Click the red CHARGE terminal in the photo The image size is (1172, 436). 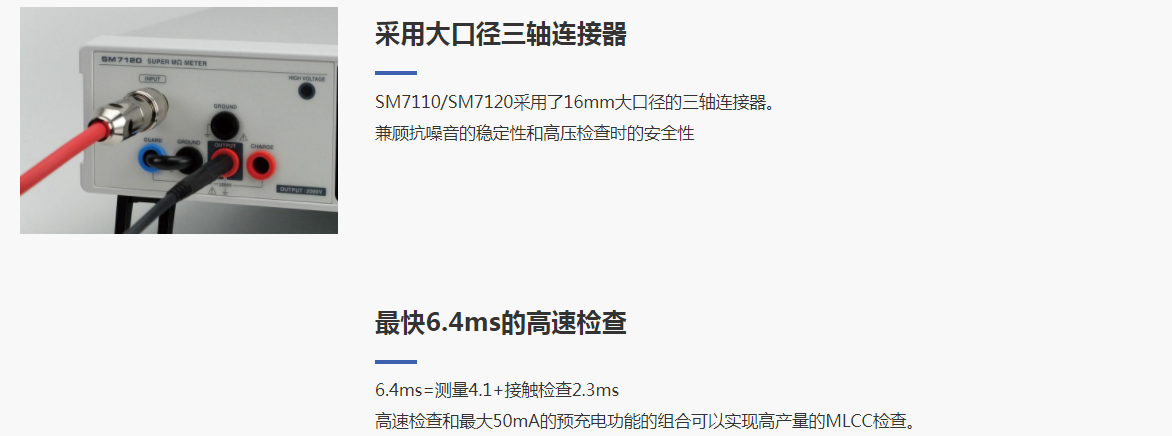tap(259, 163)
